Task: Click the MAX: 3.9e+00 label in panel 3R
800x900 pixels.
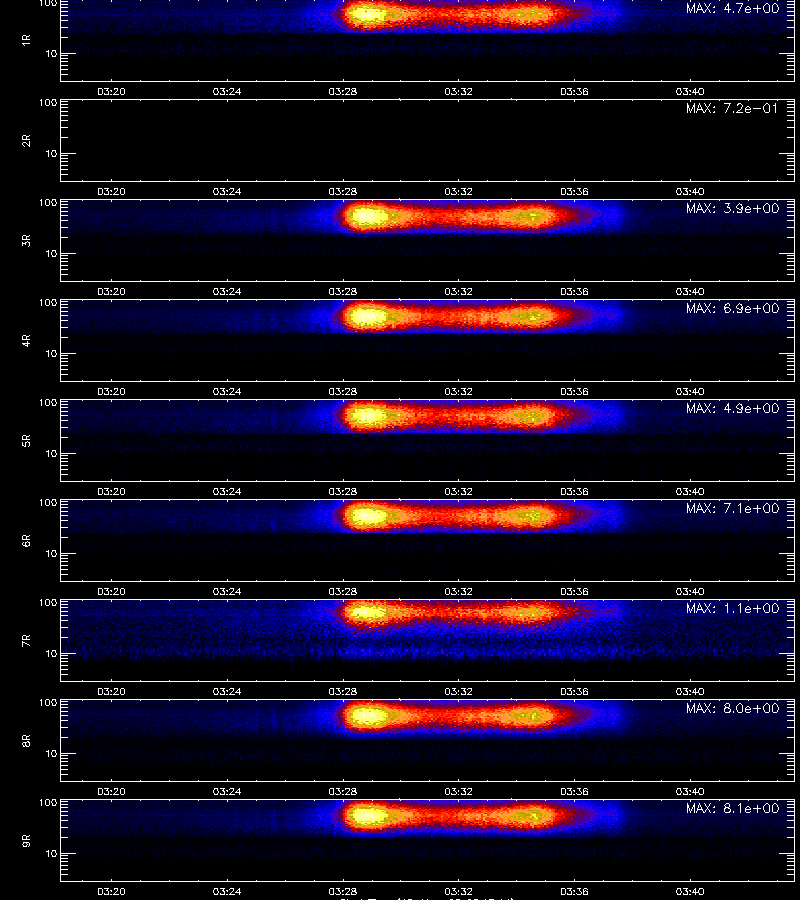Action: point(732,208)
